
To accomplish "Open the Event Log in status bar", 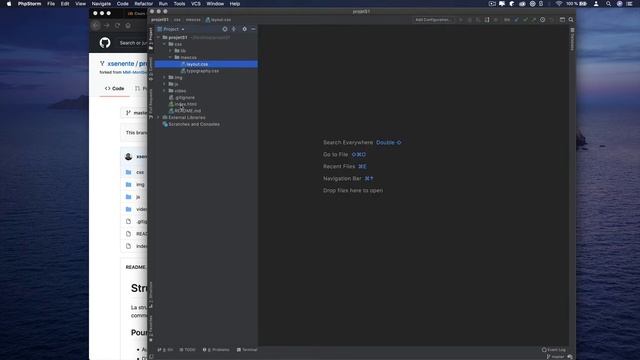I will pos(554,350).
